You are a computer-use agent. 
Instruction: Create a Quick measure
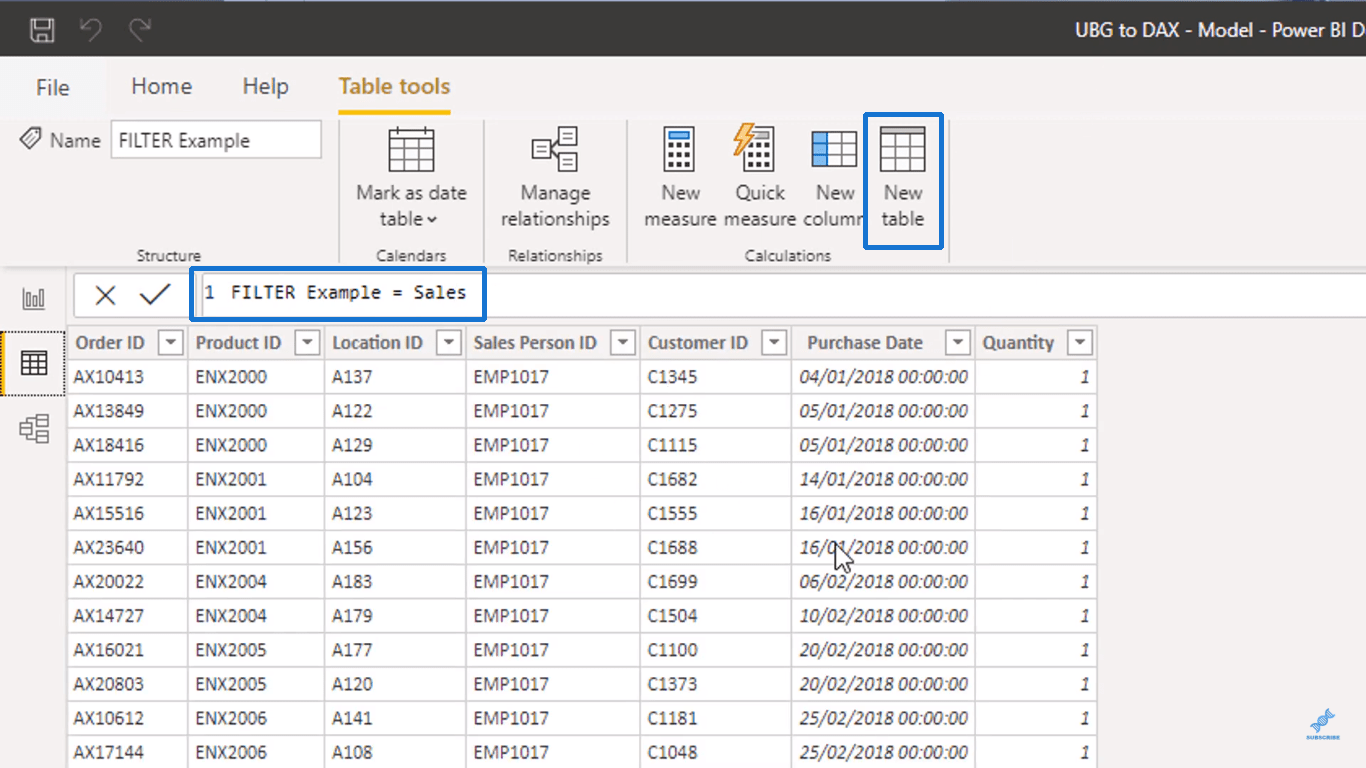click(x=759, y=178)
